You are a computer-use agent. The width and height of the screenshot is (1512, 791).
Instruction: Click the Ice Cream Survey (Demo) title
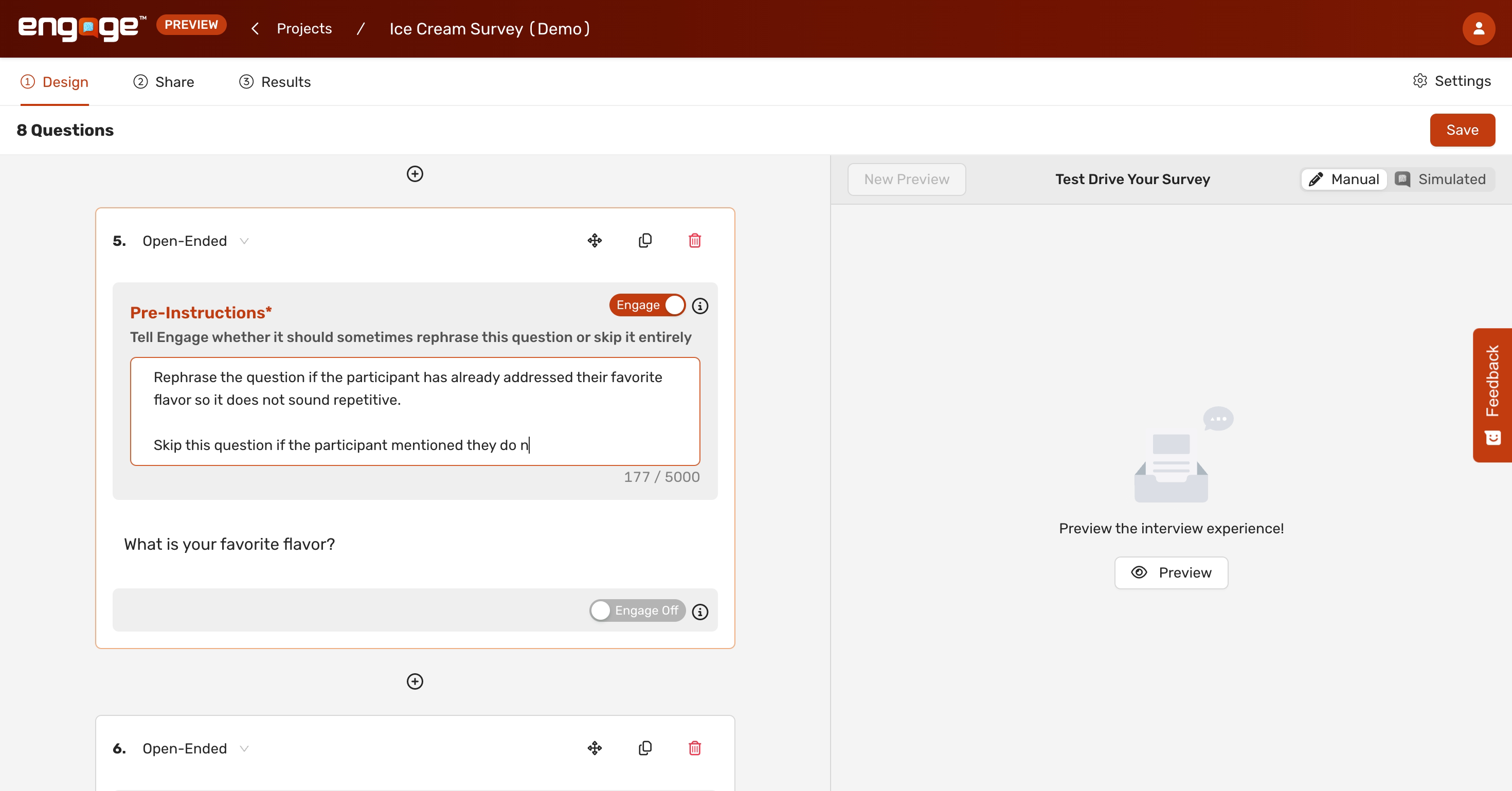490,29
